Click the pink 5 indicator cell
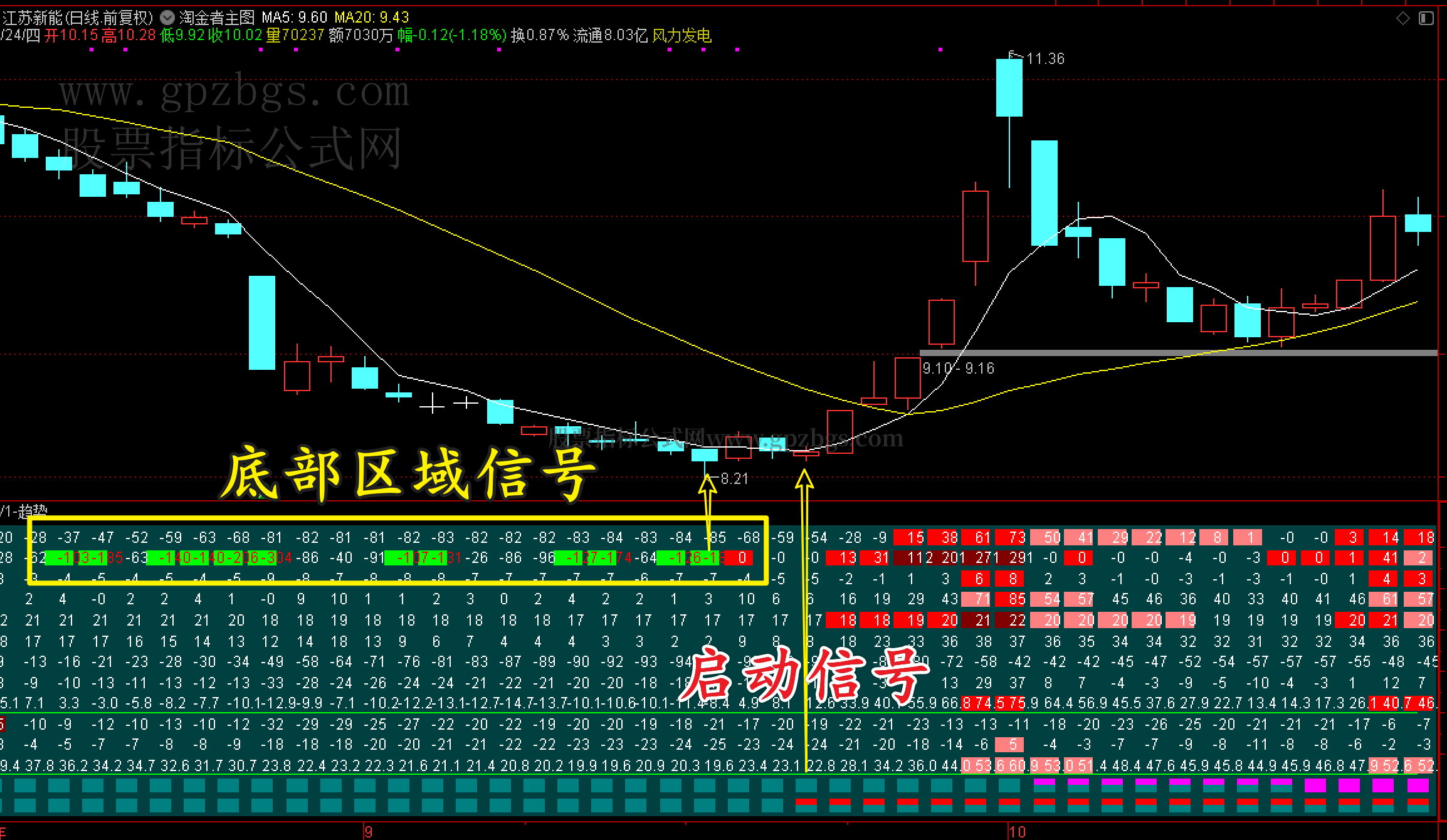This screenshot has width=1447, height=840. 1009,744
